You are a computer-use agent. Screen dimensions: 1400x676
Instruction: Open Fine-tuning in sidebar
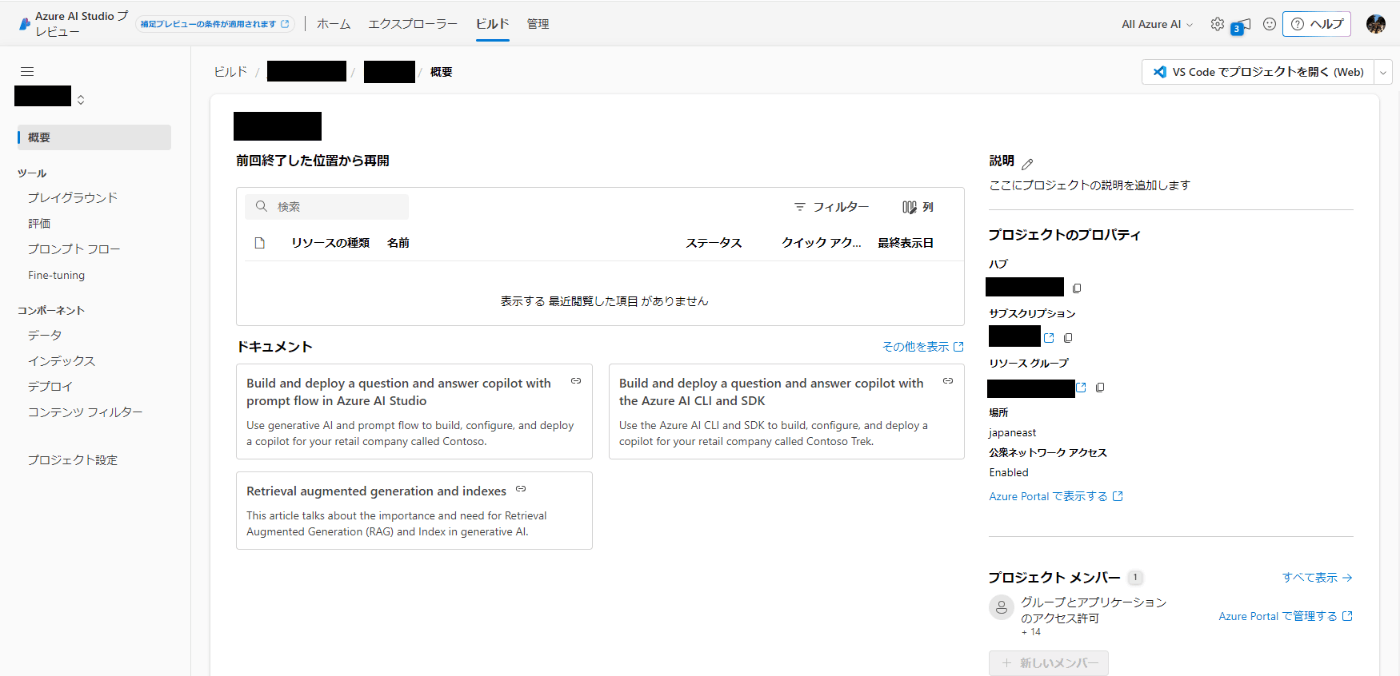[56, 275]
